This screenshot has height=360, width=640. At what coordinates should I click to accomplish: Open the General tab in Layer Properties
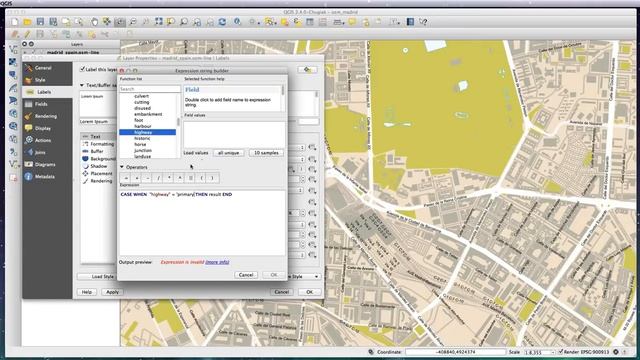tap(47, 68)
